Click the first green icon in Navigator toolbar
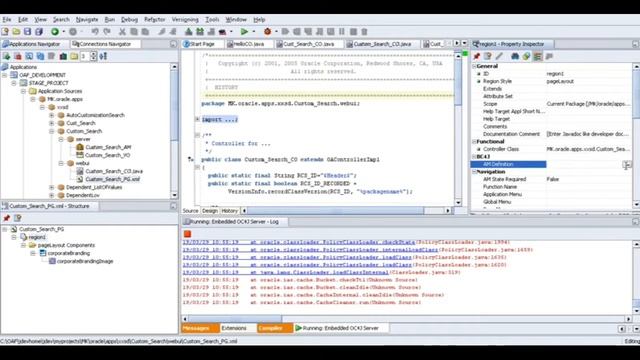The image size is (640, 360). tap(7, 56)
